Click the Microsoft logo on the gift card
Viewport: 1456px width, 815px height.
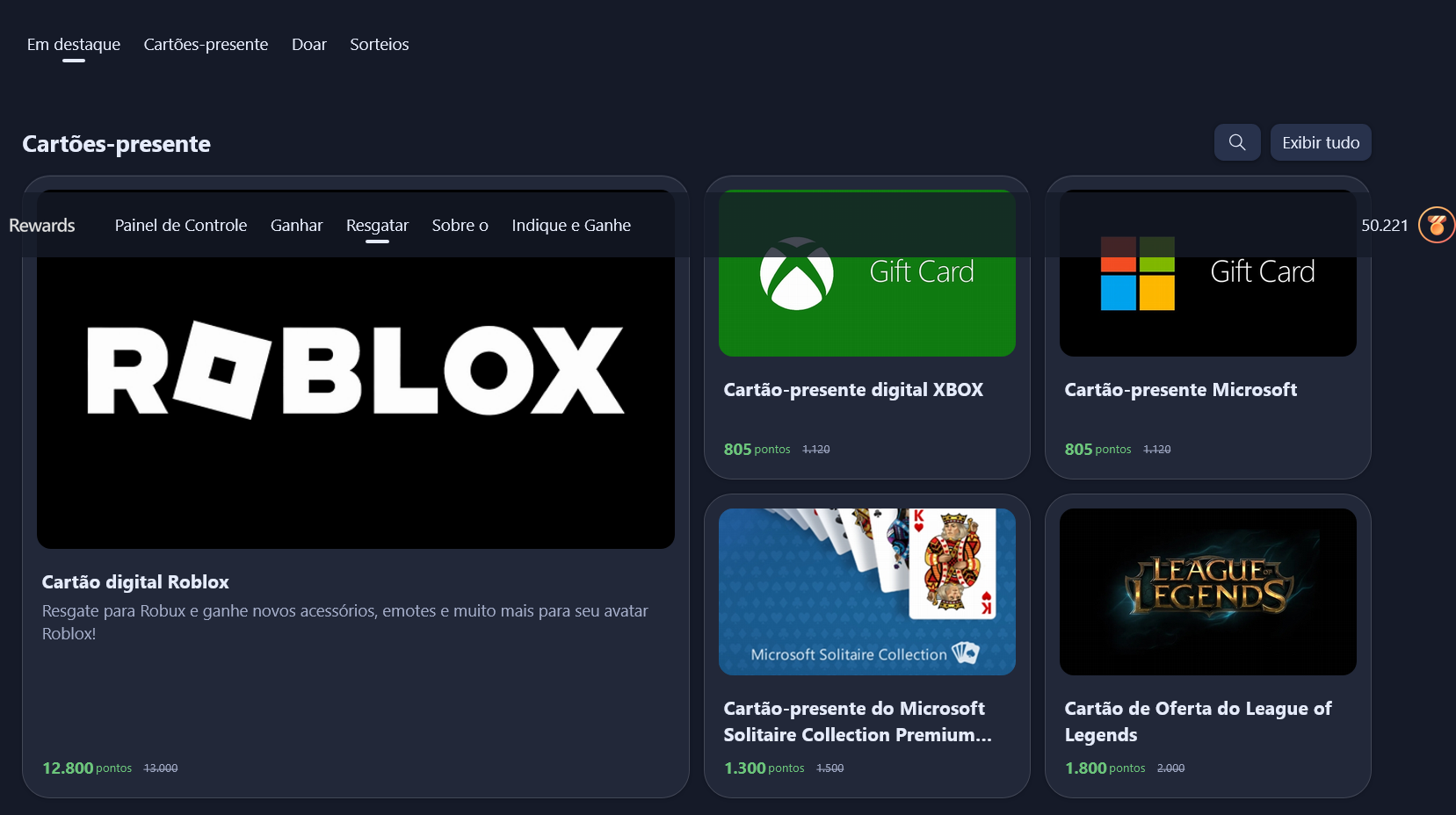[1138, 273]
